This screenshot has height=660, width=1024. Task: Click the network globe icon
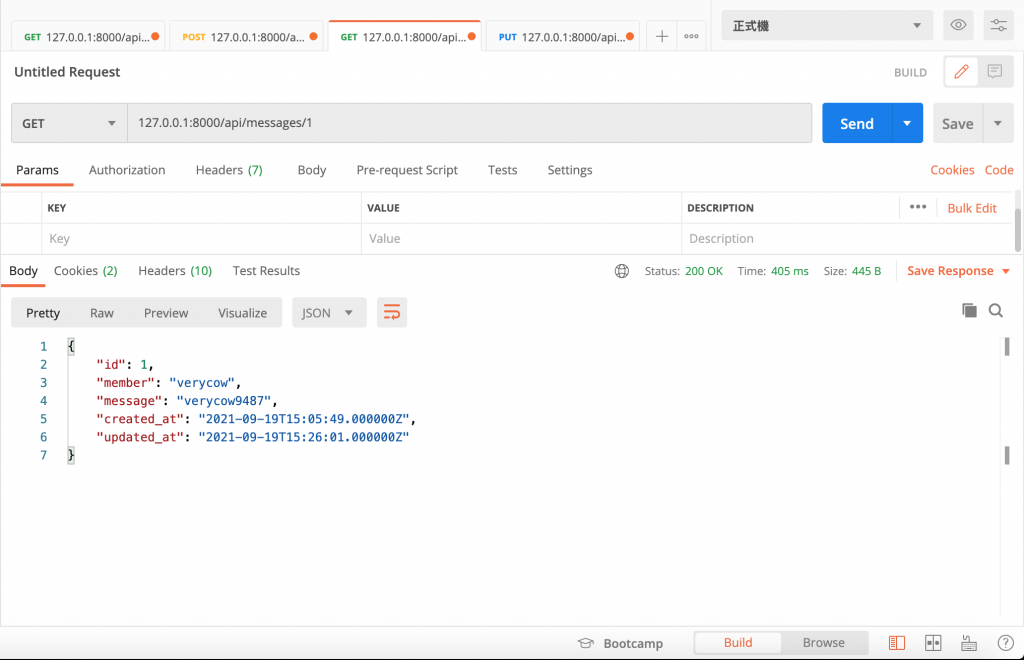click(x=622, y=271)
